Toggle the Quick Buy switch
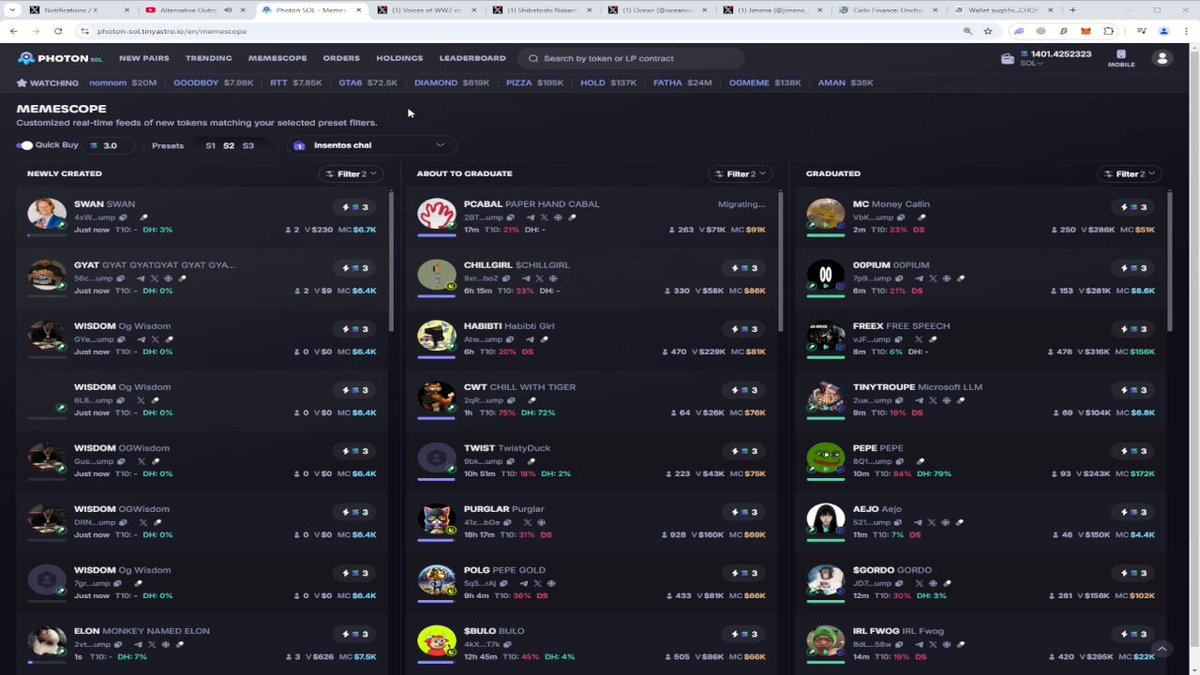The width and height of the screenshot is (1200, 675). click(x=25, y=145)
